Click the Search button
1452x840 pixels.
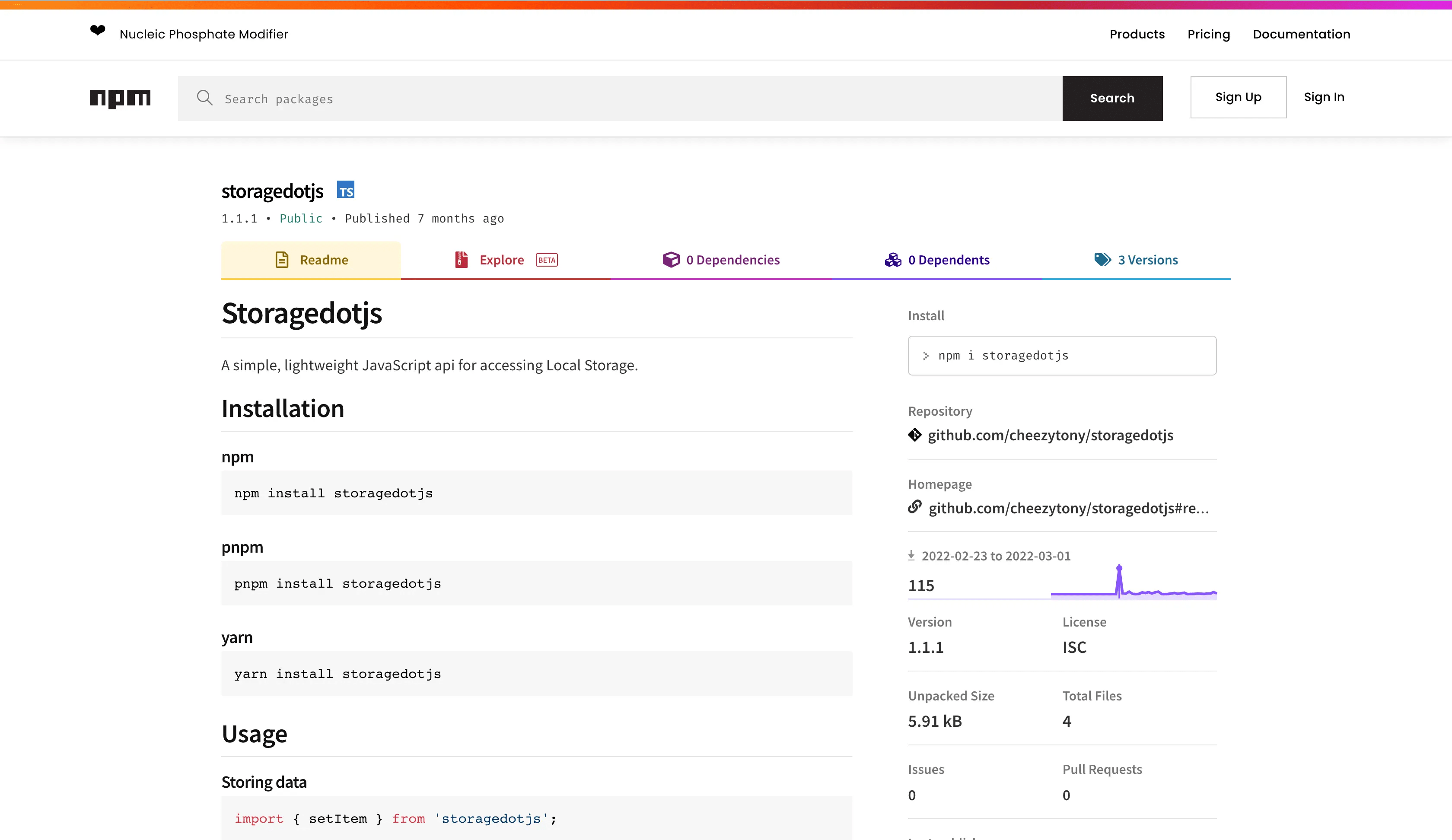1112,99
